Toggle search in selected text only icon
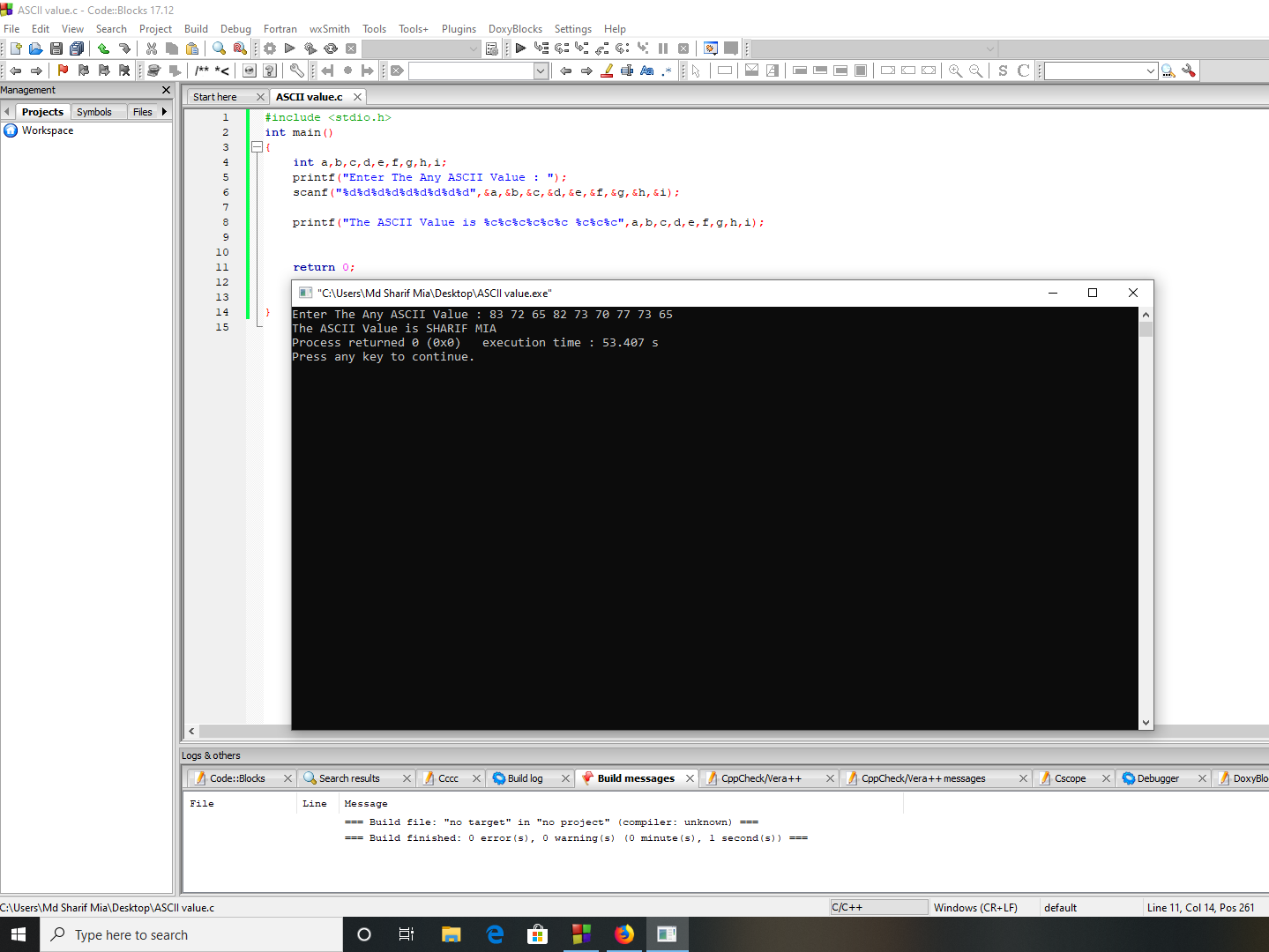The width and height of the screenshot is (1269, 952). tap(627, 71)
